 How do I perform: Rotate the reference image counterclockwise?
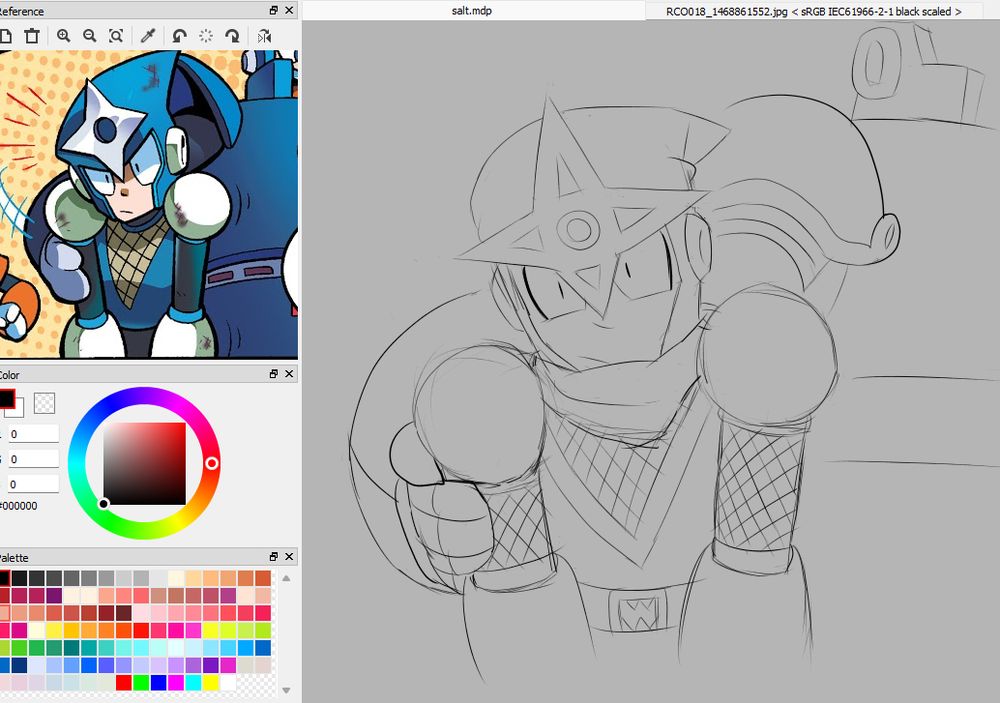(x=179, y=36)
